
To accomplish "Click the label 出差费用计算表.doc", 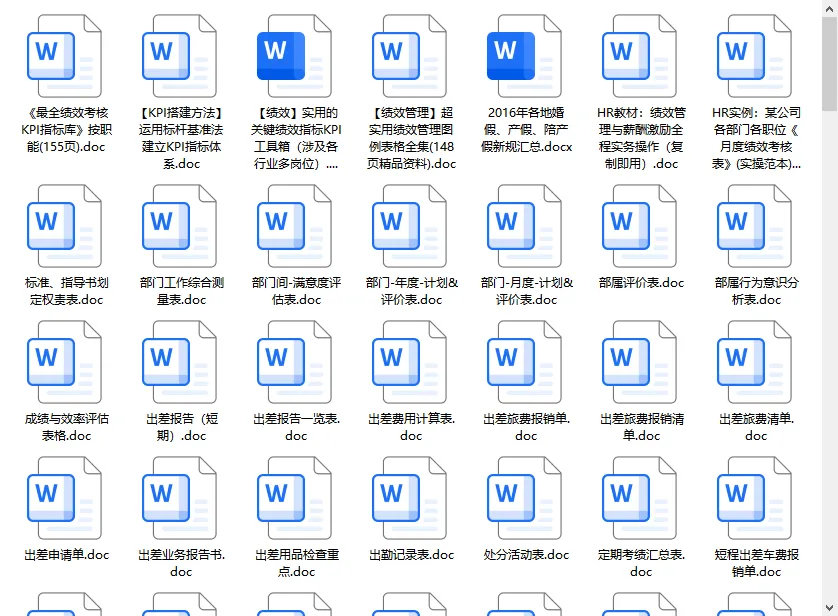I will point(412,427).
